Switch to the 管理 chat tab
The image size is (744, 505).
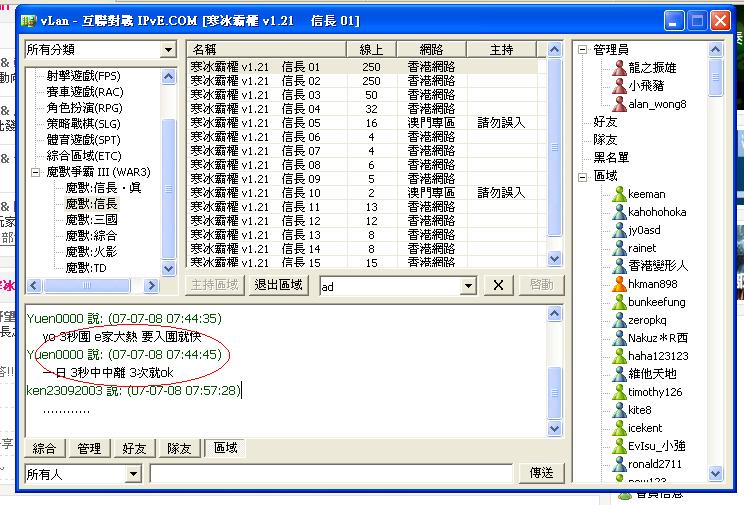click(89, 448)
